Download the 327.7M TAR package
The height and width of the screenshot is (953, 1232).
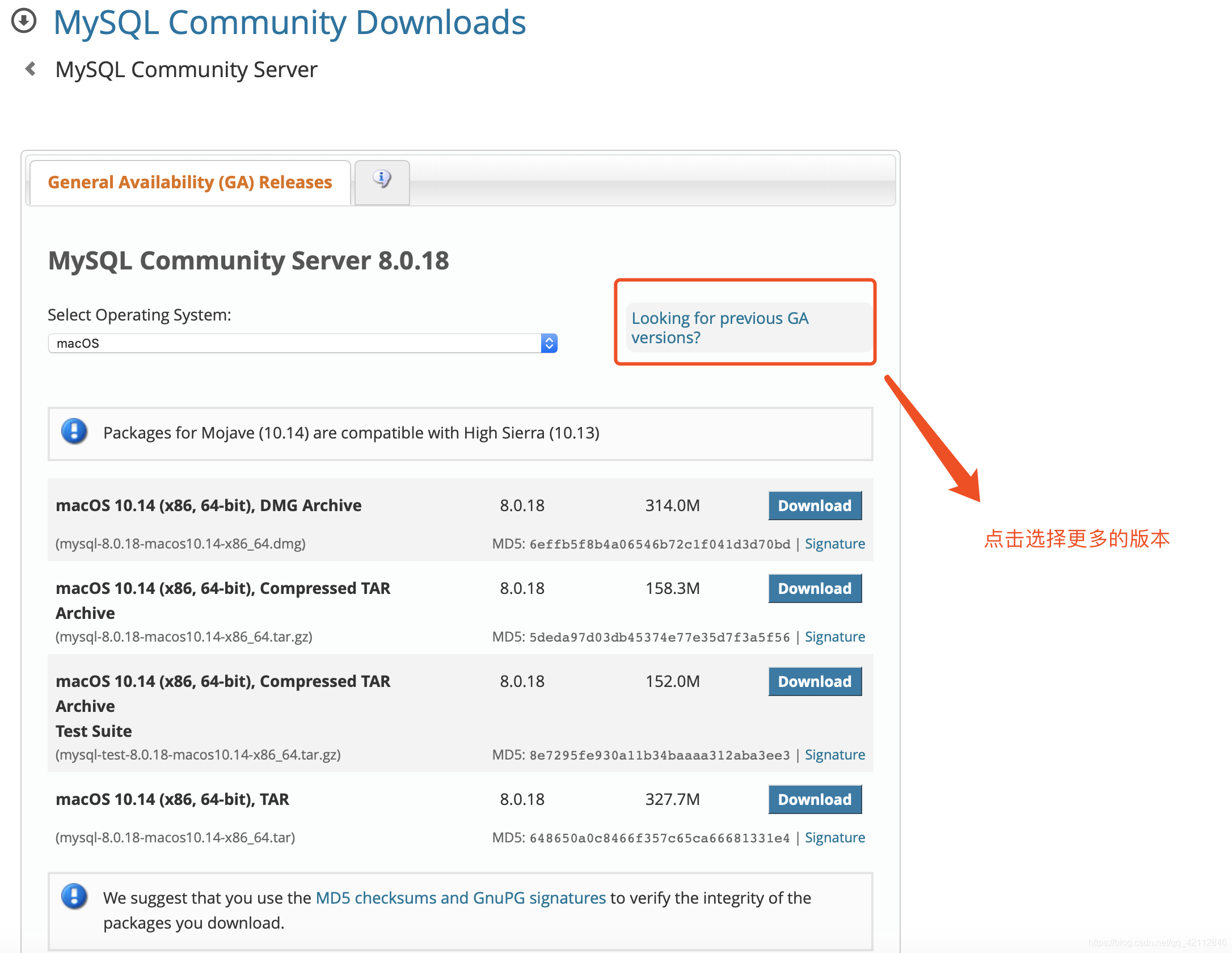click(x=815, y=799)
